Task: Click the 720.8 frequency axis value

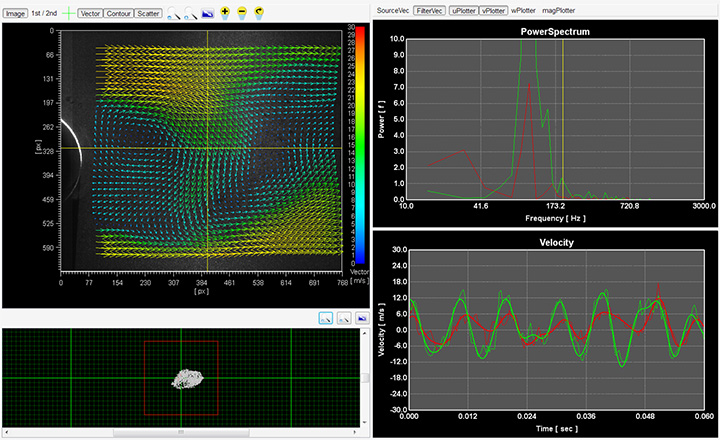Action: [629, 206]
